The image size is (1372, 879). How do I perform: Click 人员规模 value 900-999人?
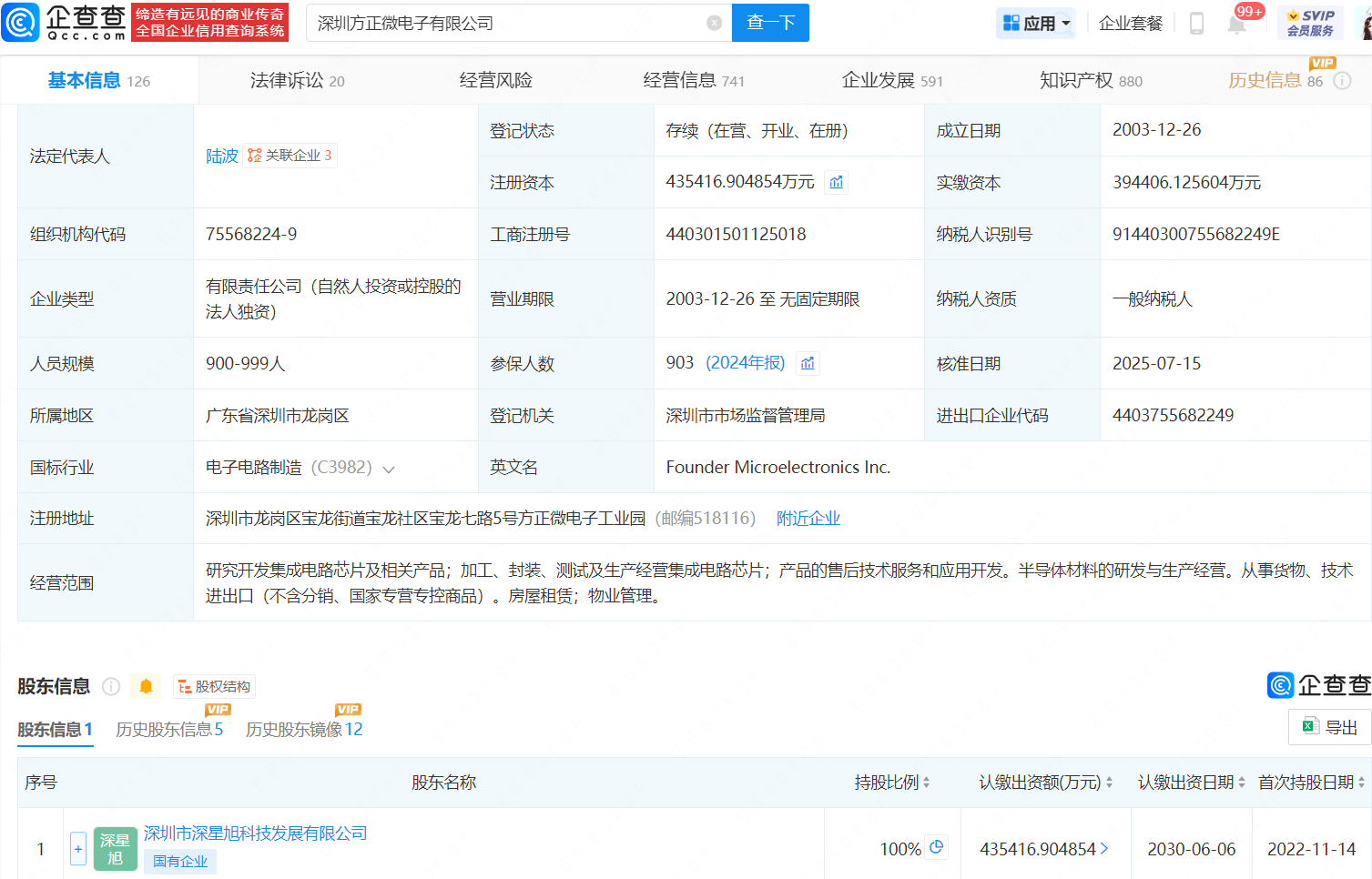pyautogui.click(x=246, y=363)
